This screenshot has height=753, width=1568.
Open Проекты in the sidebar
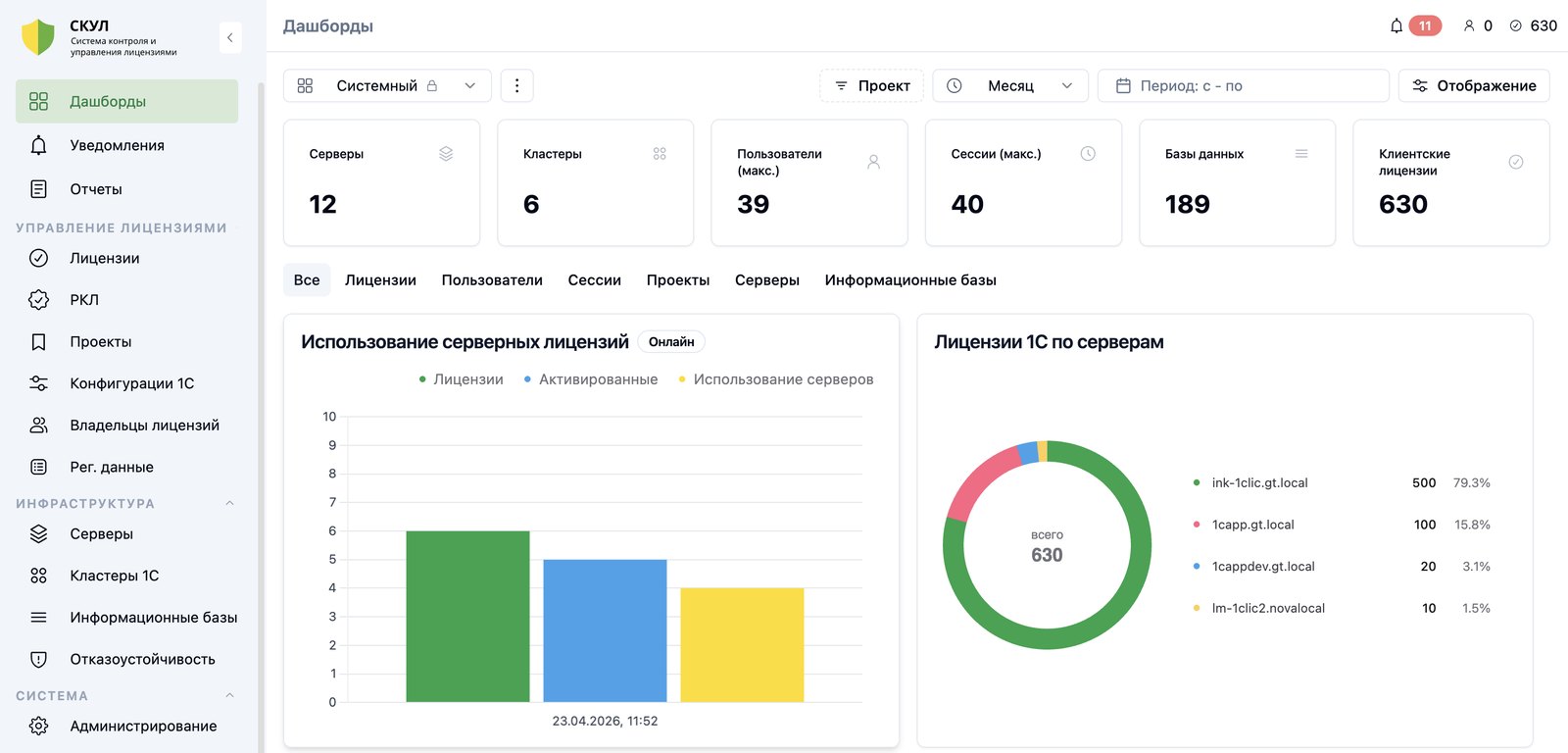tap(126, 341)
